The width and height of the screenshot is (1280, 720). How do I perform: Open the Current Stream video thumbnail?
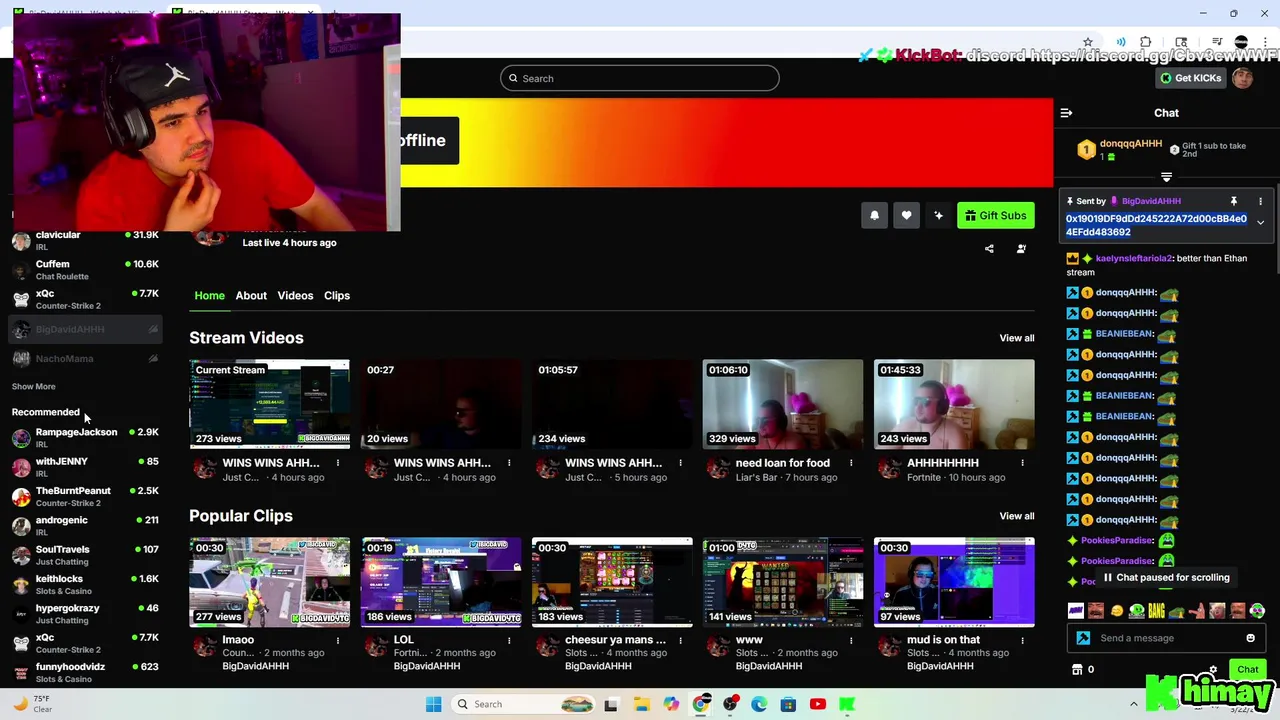[270, 404]
